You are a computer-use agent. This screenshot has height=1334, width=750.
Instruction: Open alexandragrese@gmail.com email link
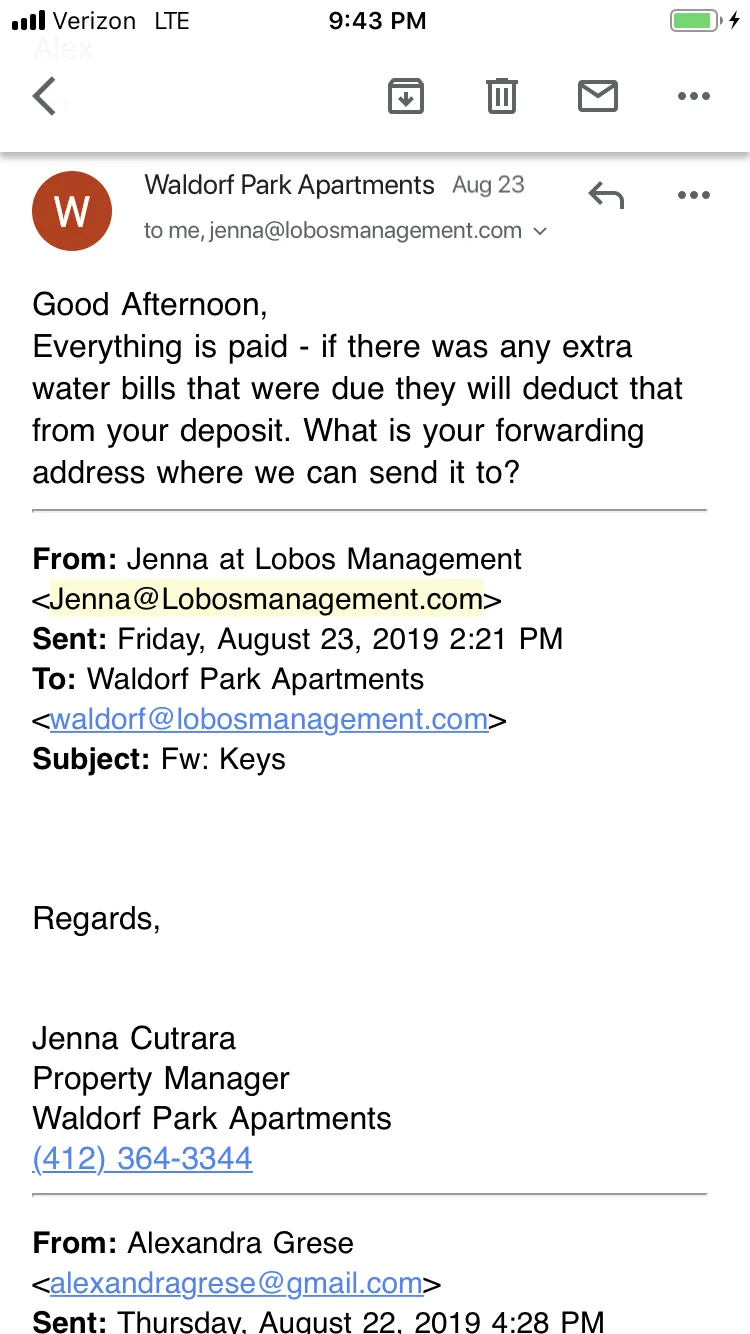click(236, 1283)
